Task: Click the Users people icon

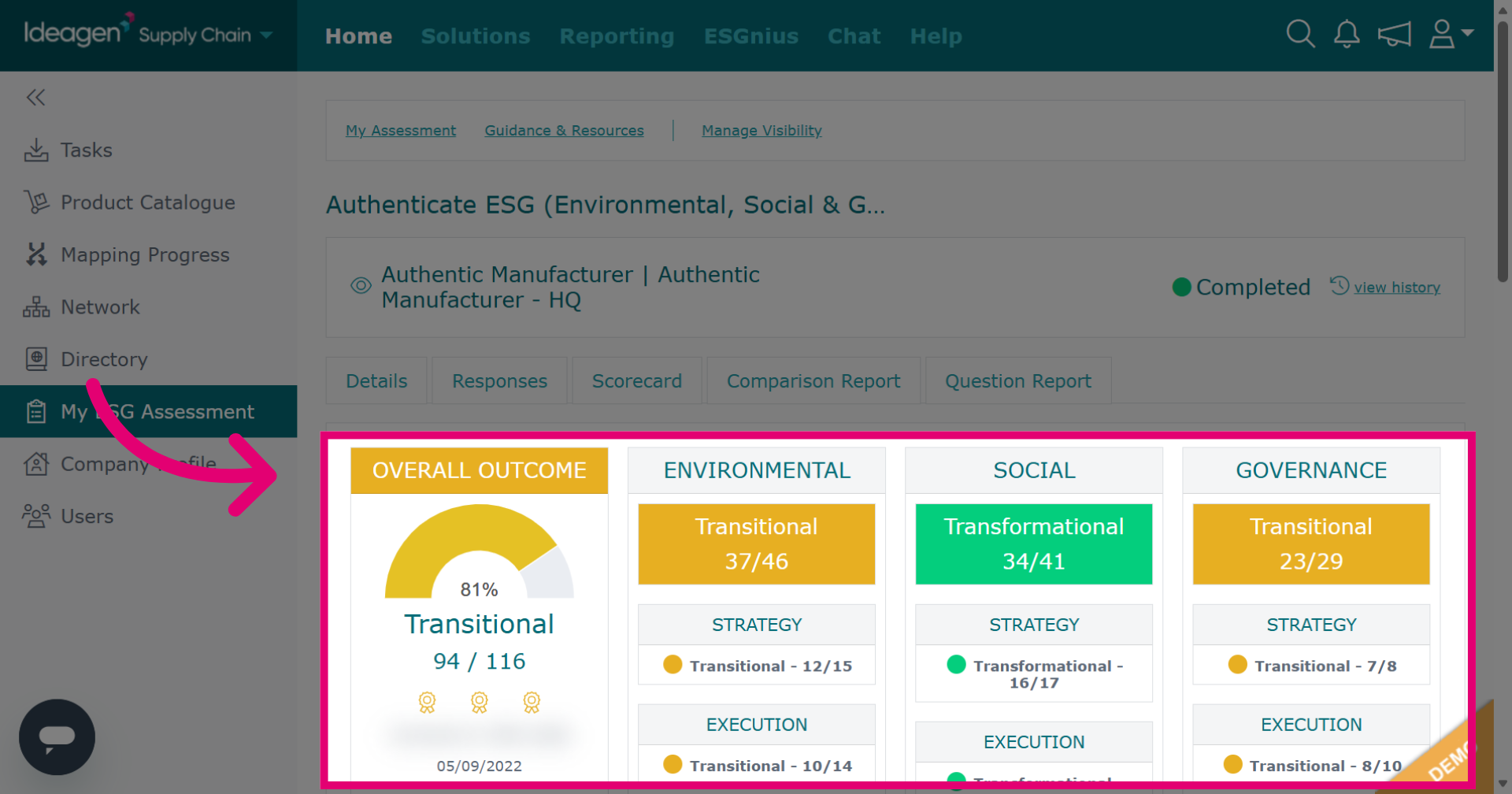Action: (36, 516)
